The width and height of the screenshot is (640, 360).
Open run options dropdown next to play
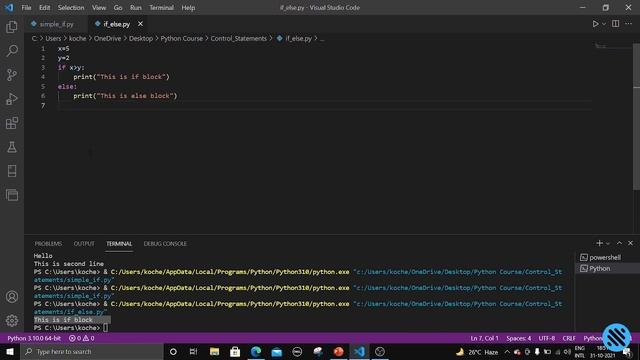point(604,24)
